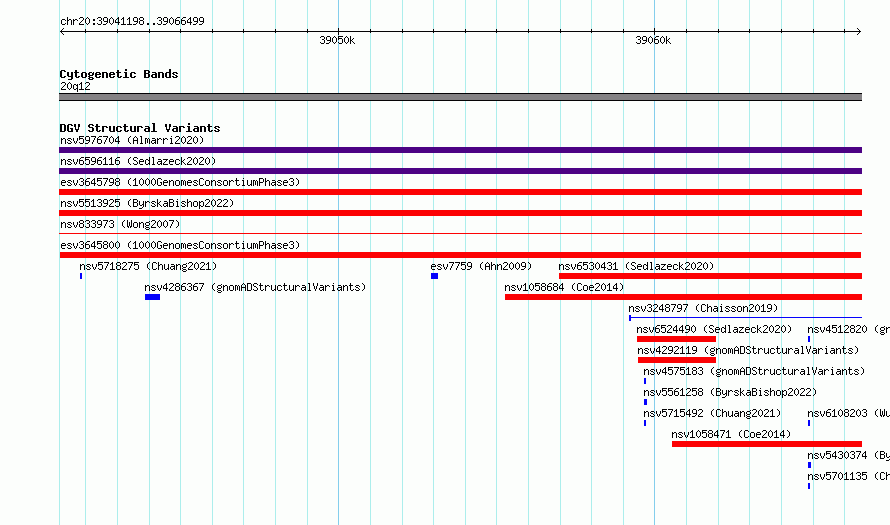
Task: Open nsv1058684 (Coe2014) variant
Action: pyautogui.click(x=564, y=287)
